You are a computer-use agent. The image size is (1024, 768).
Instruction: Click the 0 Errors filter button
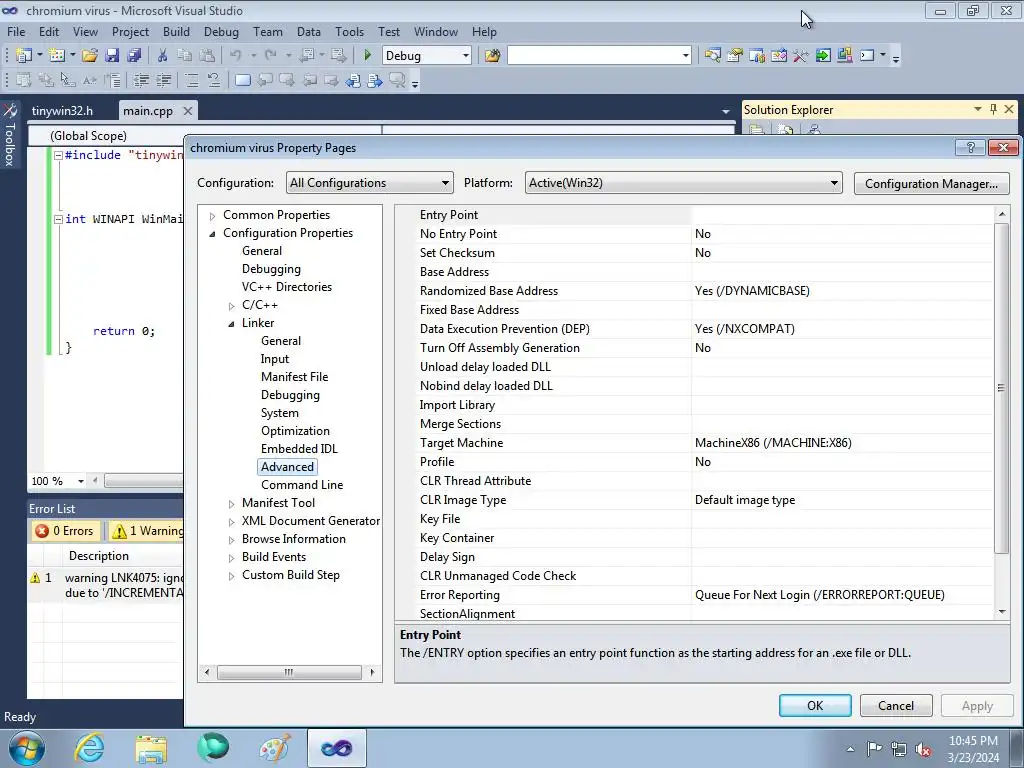pyautogui.click(x=65, y=531)
